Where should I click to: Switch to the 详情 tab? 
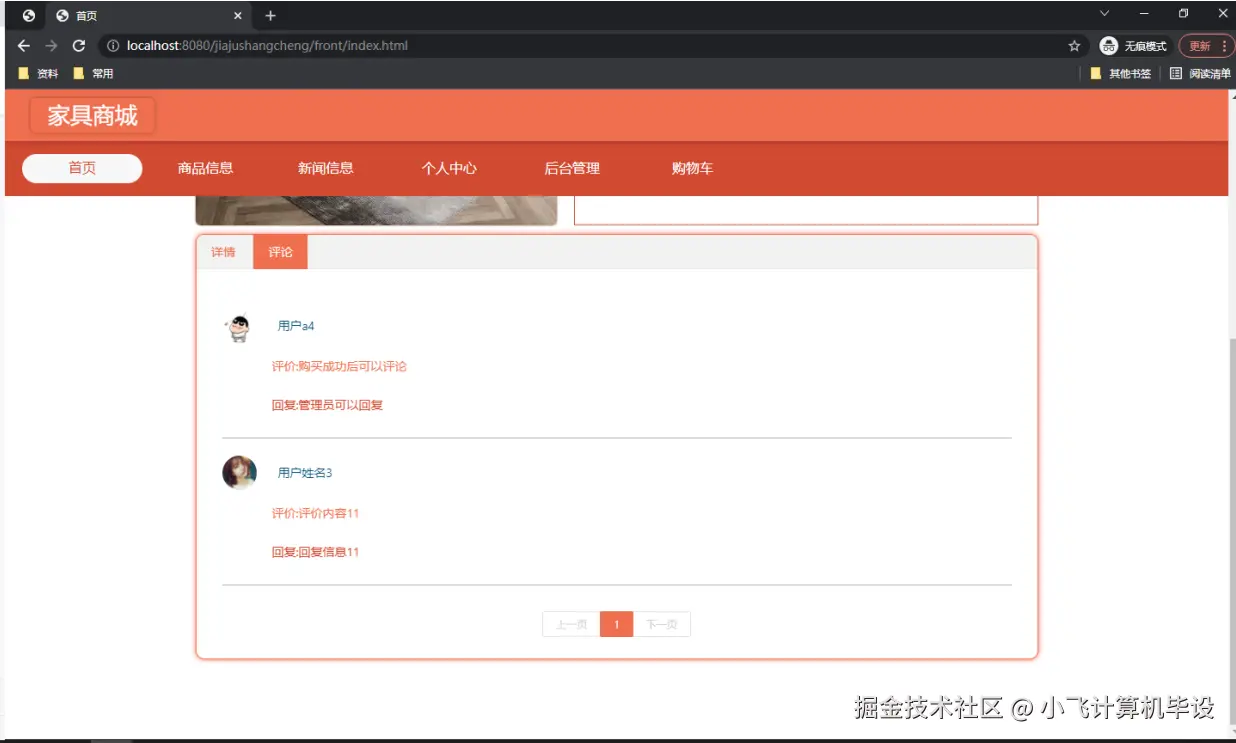tap(223, 252)
